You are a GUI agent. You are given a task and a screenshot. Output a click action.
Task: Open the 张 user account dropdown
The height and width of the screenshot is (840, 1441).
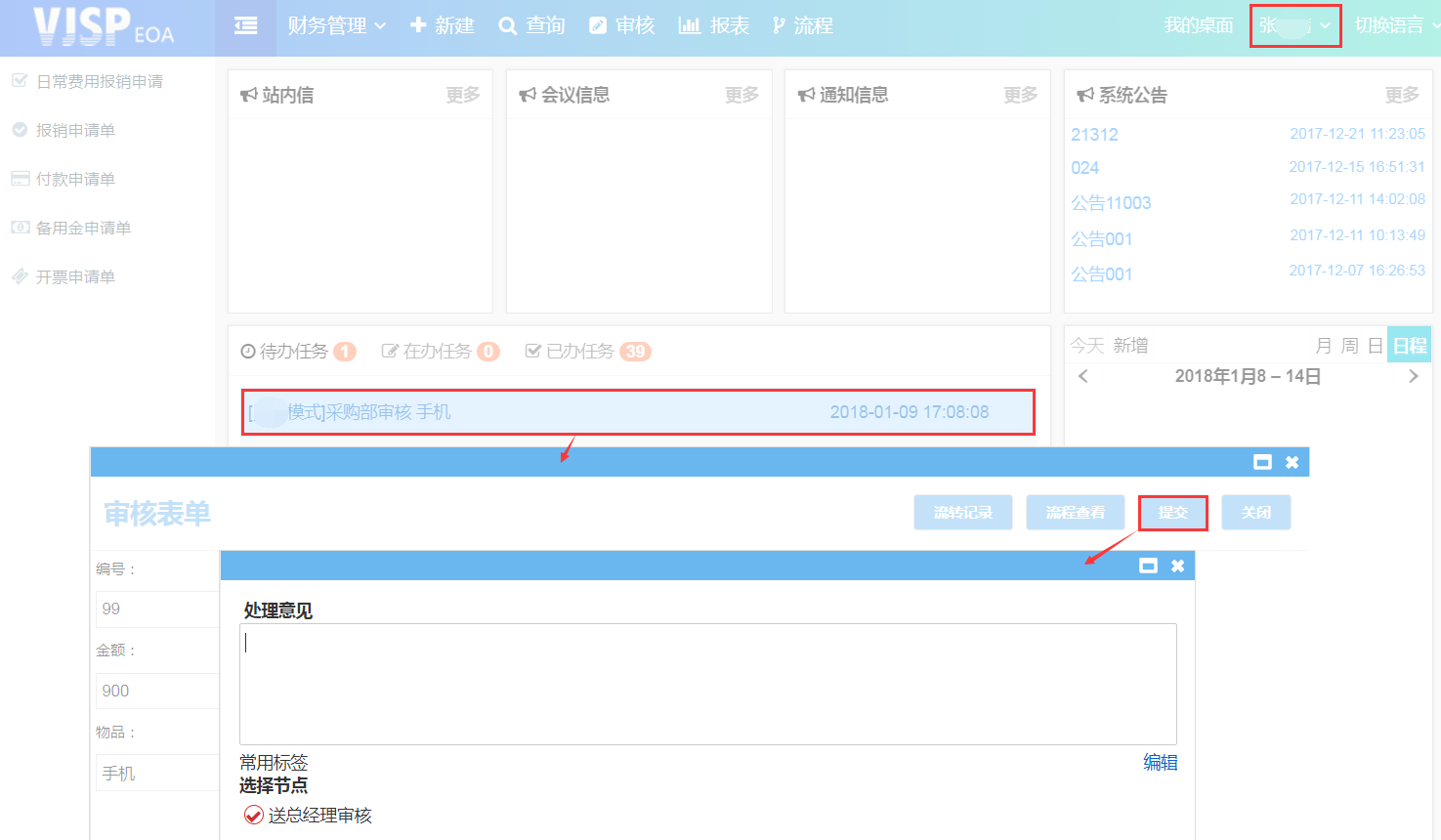(1294, 26)
